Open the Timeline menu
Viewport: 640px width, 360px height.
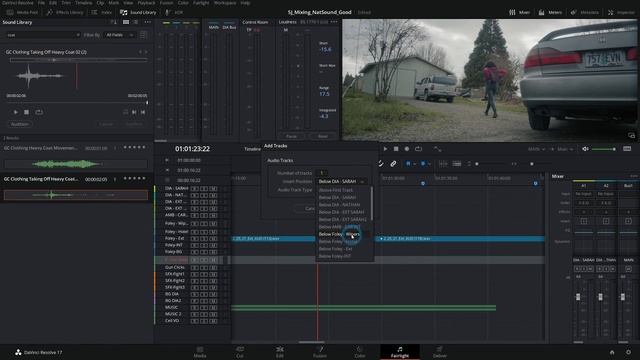pyautogui.click(x=84, y=3)
